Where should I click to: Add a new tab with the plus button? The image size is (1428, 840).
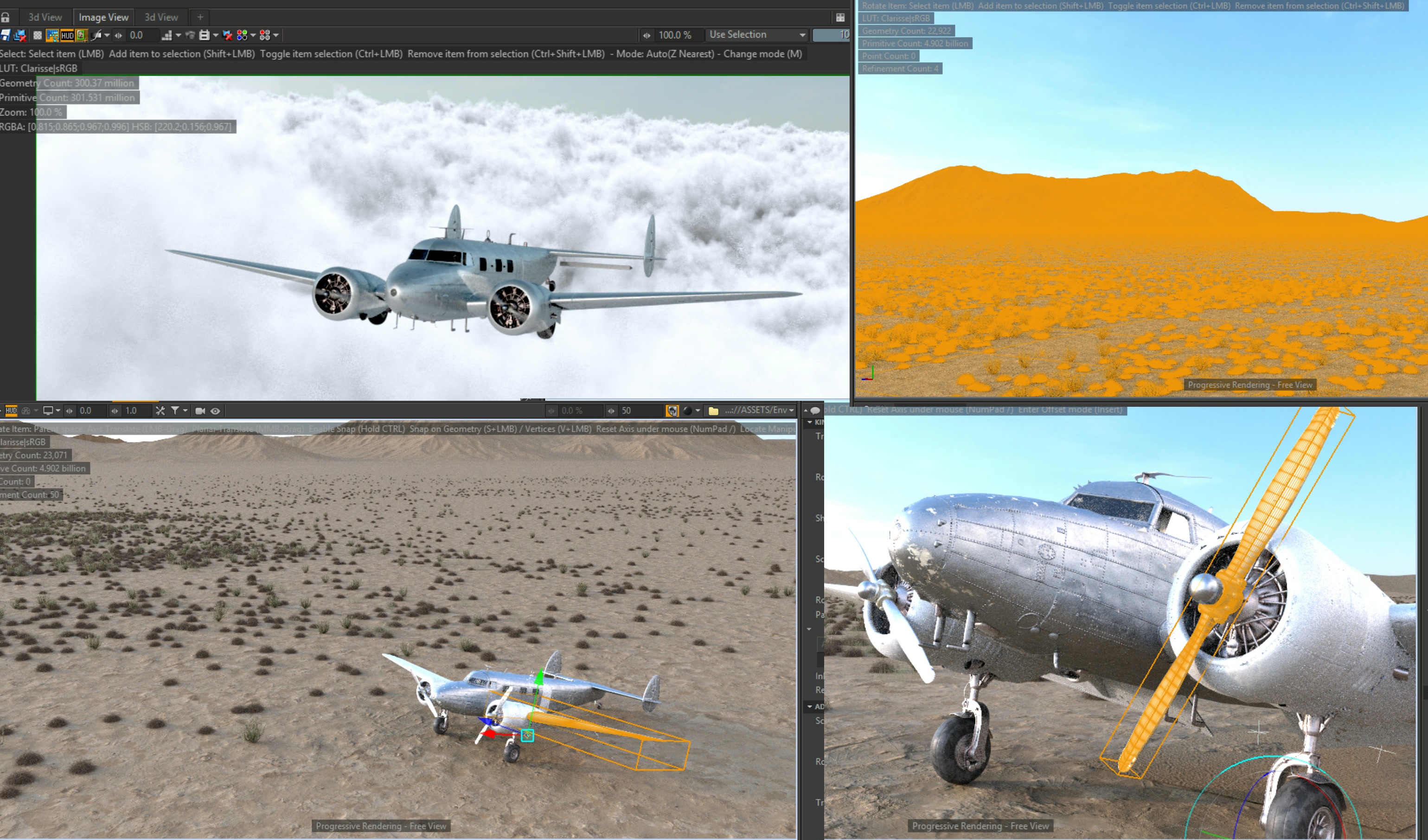(x=200, y=18)
